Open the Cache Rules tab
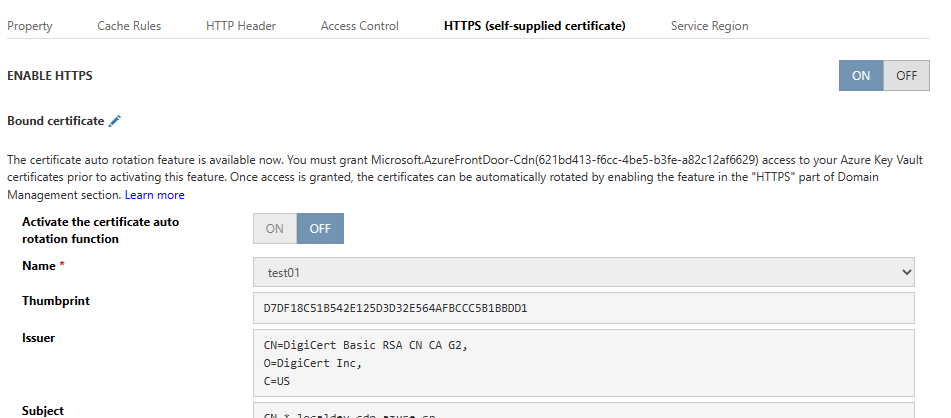This screenshot has width=951, height=418. click(129, 26)
